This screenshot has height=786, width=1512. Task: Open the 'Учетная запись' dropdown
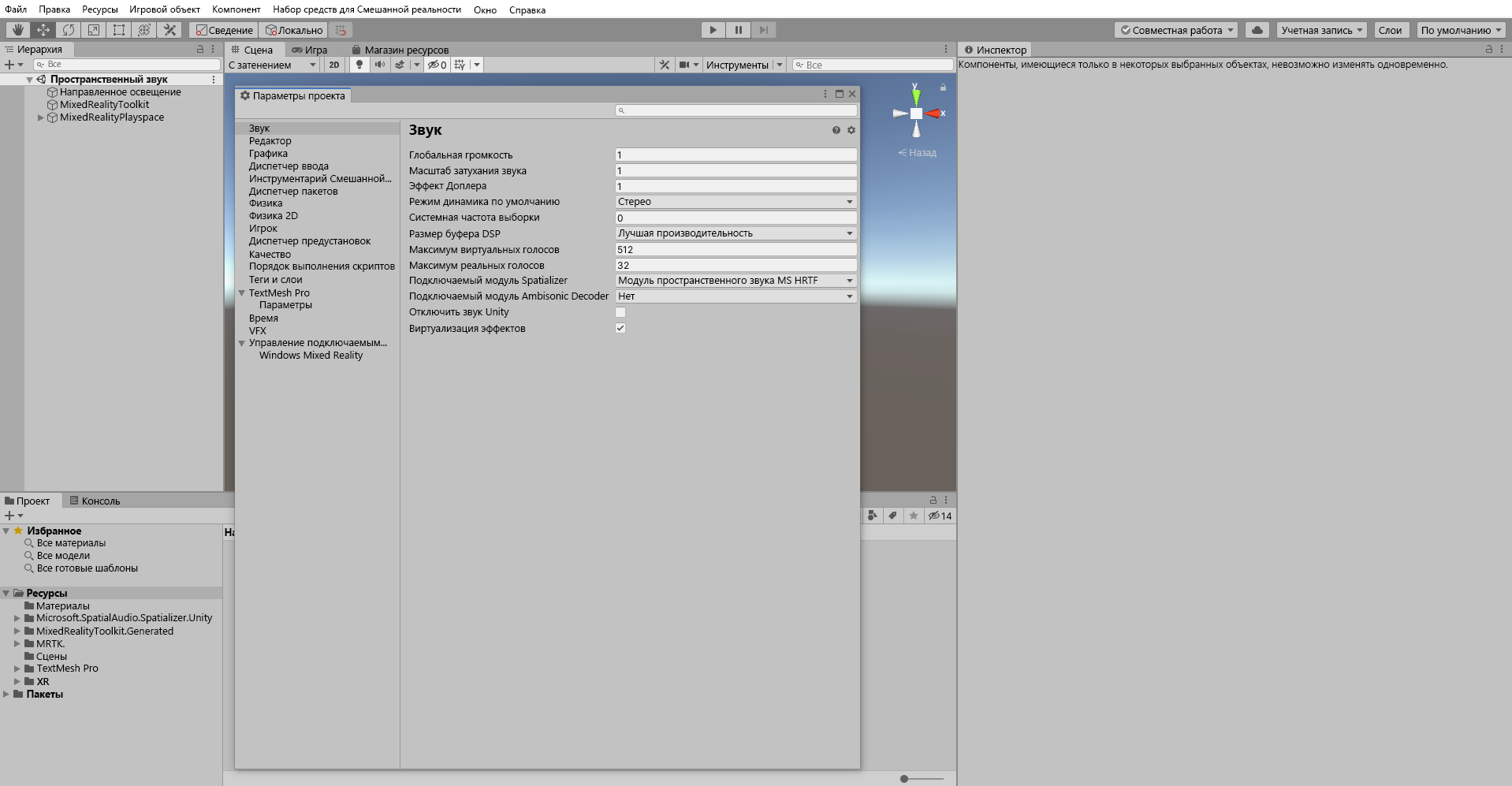(1322, 30)
